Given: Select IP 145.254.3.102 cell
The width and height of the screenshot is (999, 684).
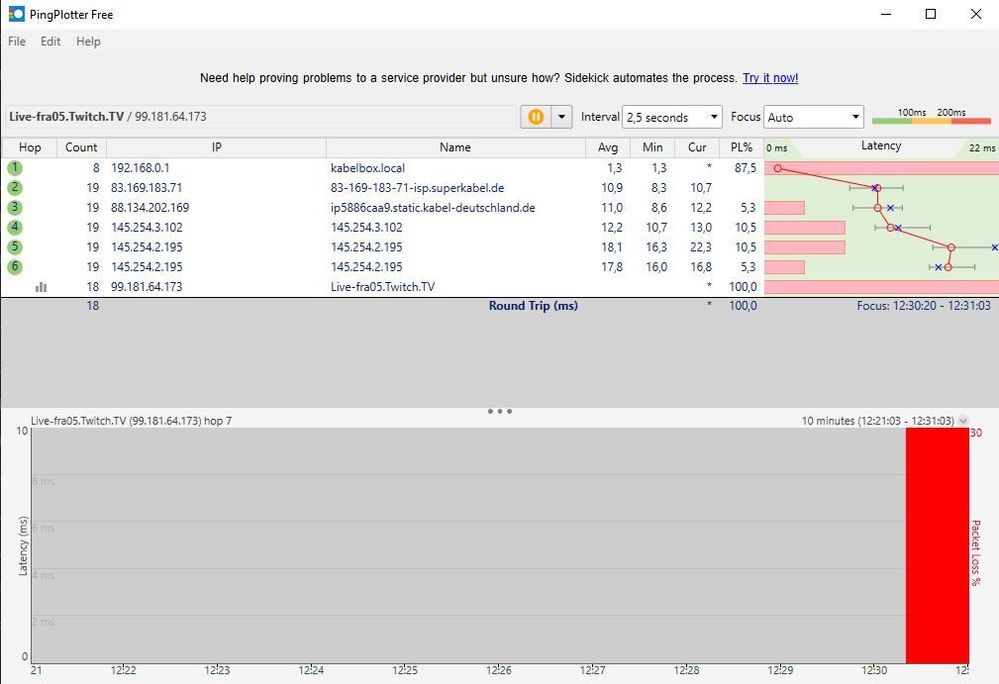Looking at the screenshot, I should tap(147, 227).
